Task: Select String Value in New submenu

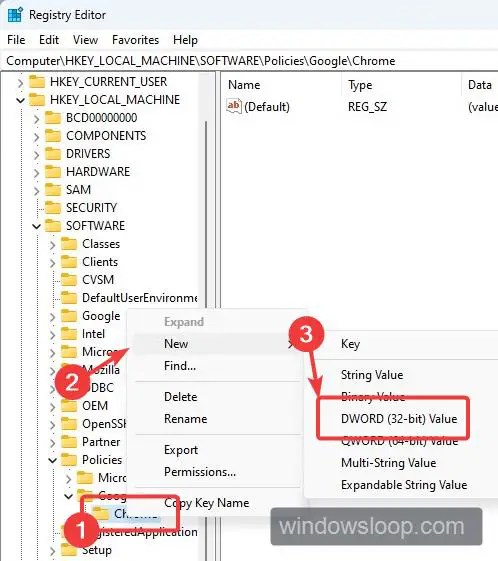Action: click(372, 375)
